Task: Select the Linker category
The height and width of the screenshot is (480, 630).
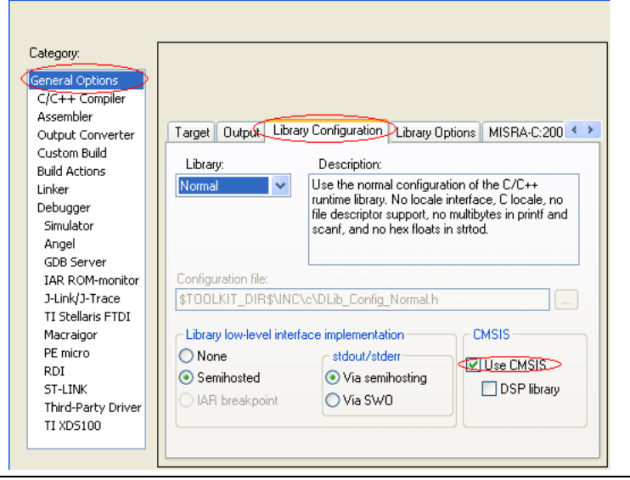Action: pyautogui.click(x=53, y=189)
